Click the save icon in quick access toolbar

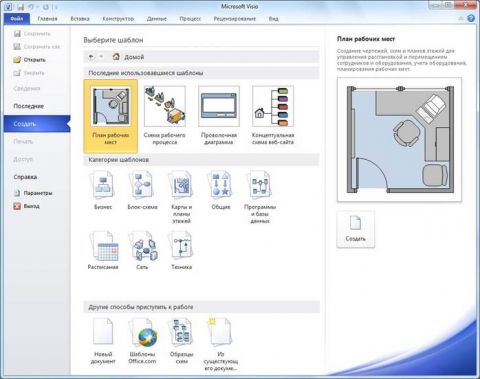[x=21, y=7]
